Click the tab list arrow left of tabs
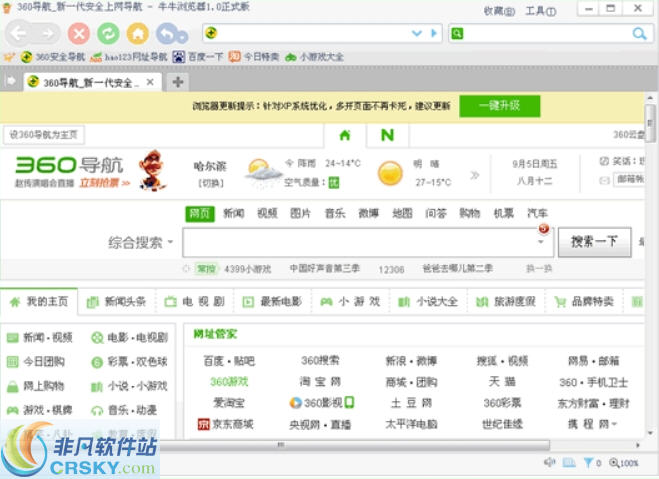659x479 pixels. 11,80
